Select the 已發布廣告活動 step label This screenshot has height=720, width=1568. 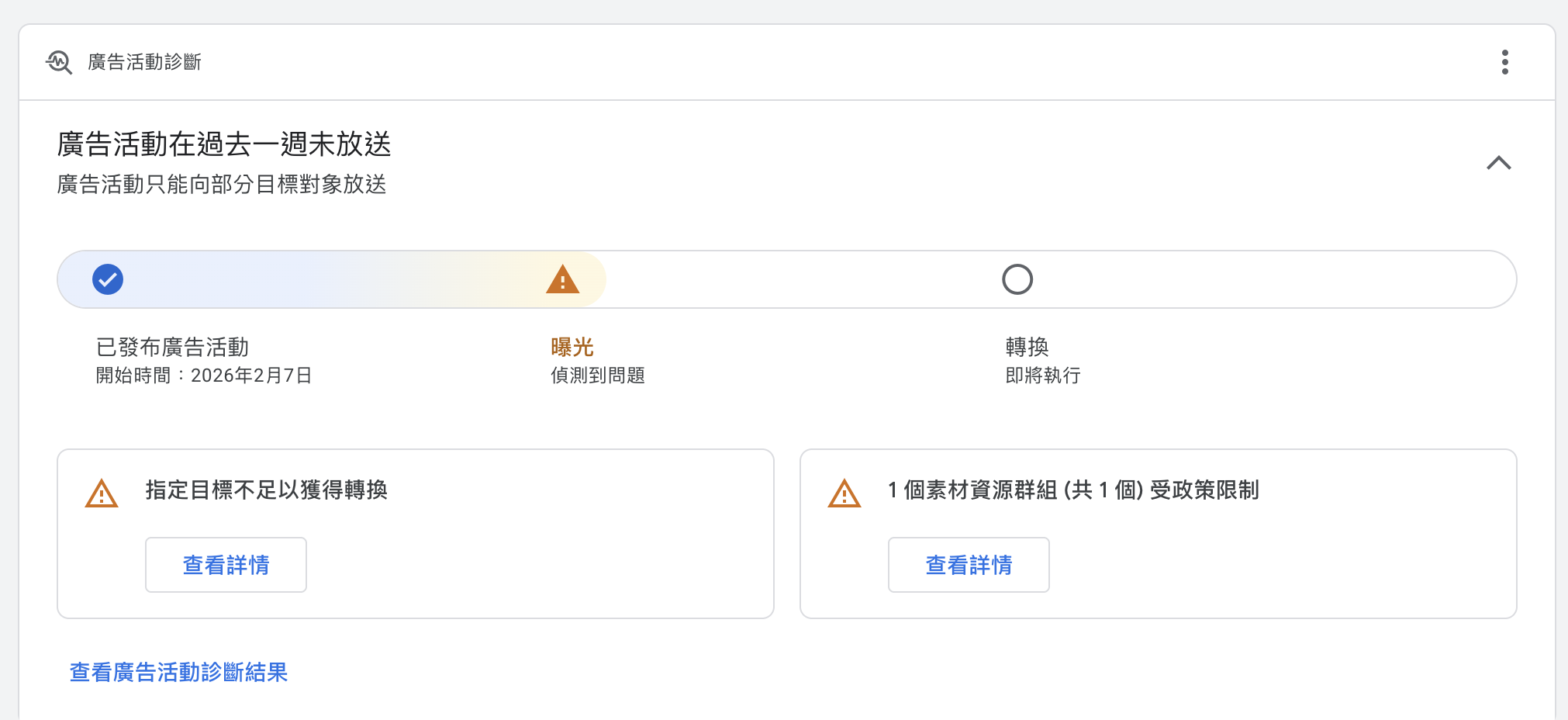click(x=172, y=347)
